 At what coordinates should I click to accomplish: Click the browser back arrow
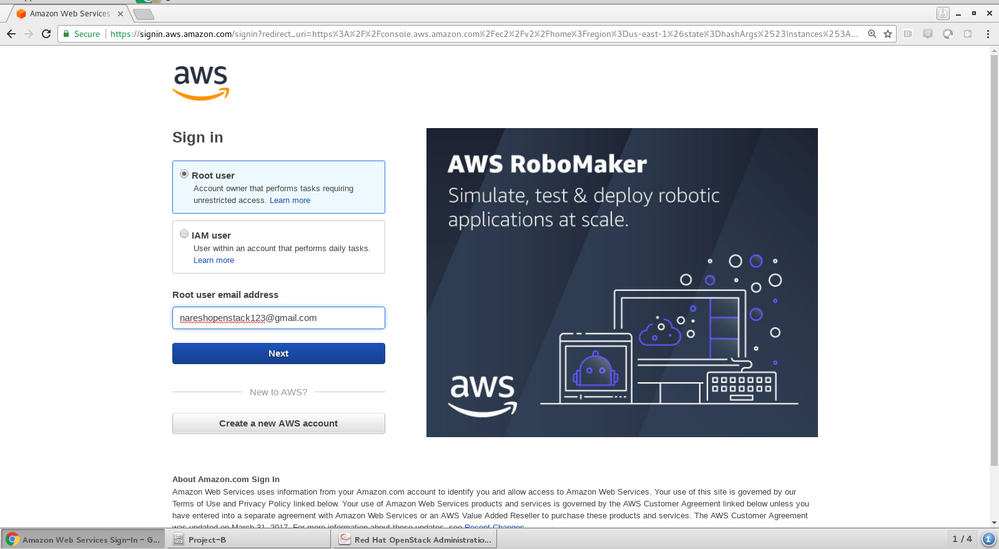click(x=10, y=33)
